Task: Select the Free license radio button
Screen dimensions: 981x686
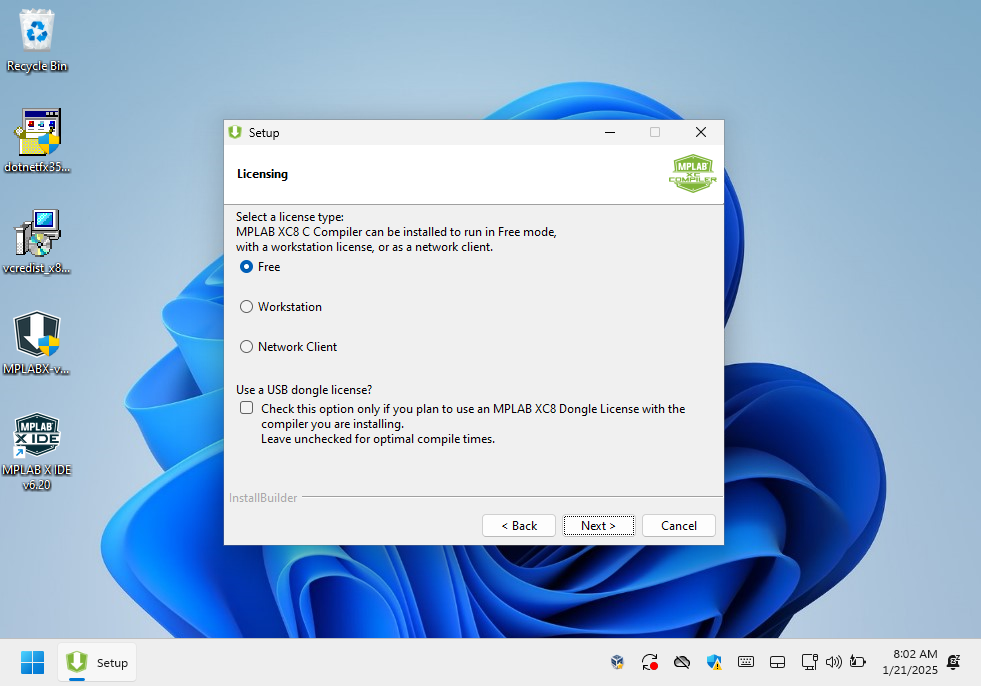Action: click(247, 267)
